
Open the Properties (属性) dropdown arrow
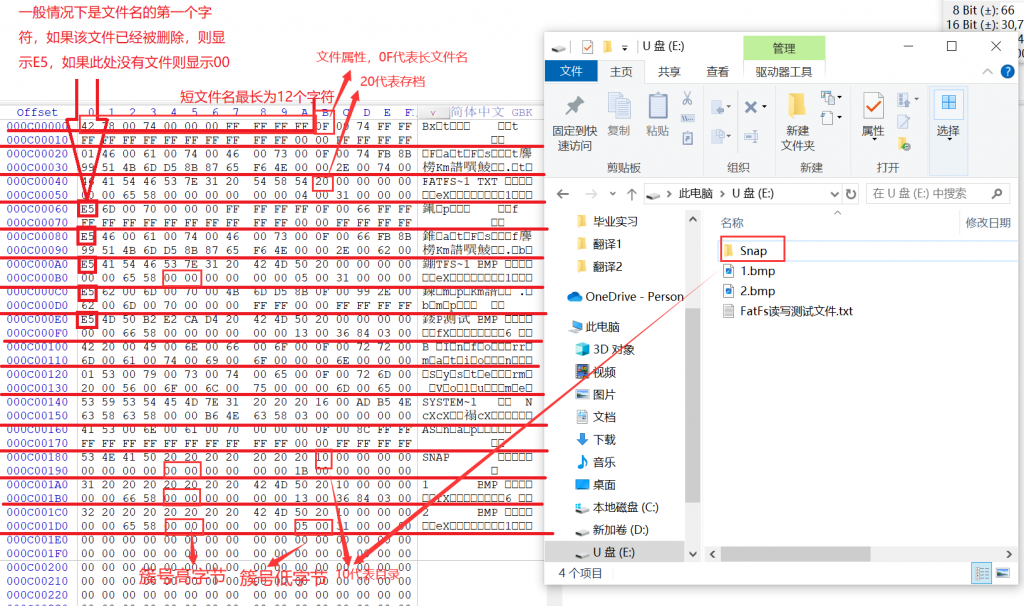click(873, 139)
